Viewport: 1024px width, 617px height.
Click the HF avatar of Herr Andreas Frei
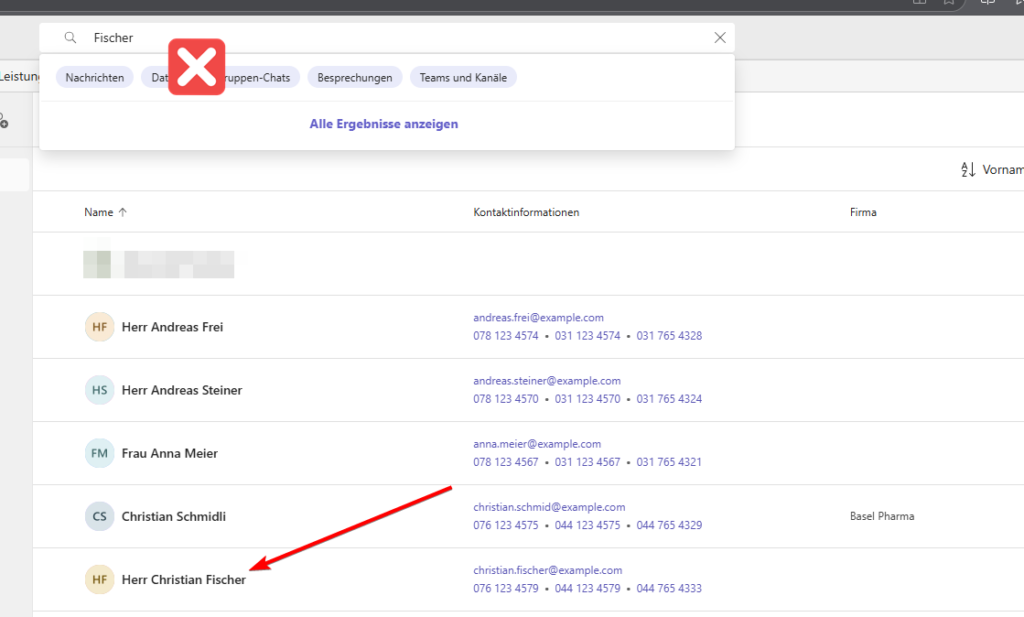click(x=100, y=327)
